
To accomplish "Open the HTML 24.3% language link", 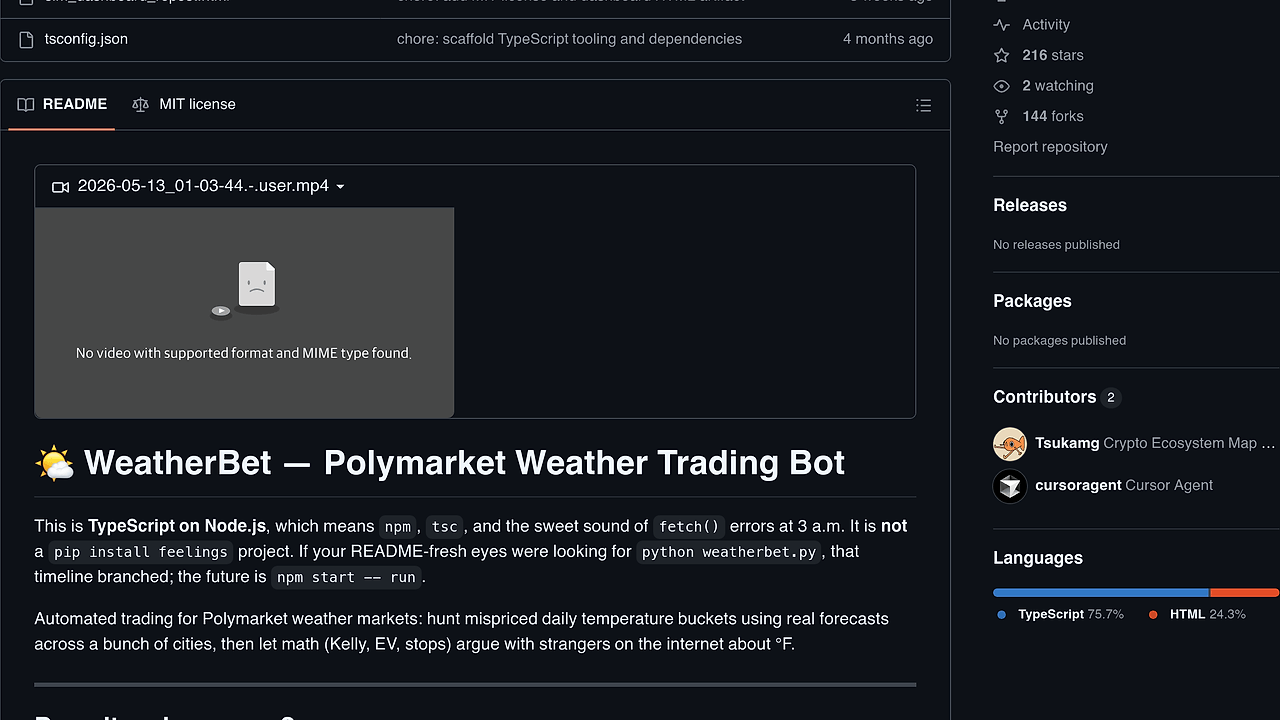I will [x=1197, y=614].
